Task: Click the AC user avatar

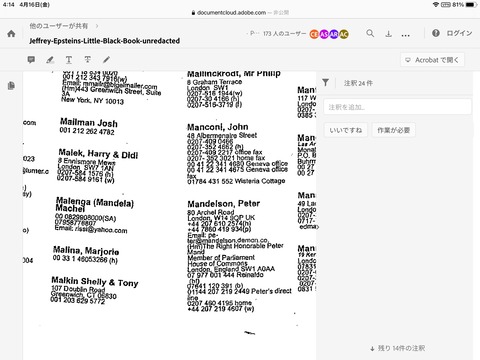Action: [344, 34]
